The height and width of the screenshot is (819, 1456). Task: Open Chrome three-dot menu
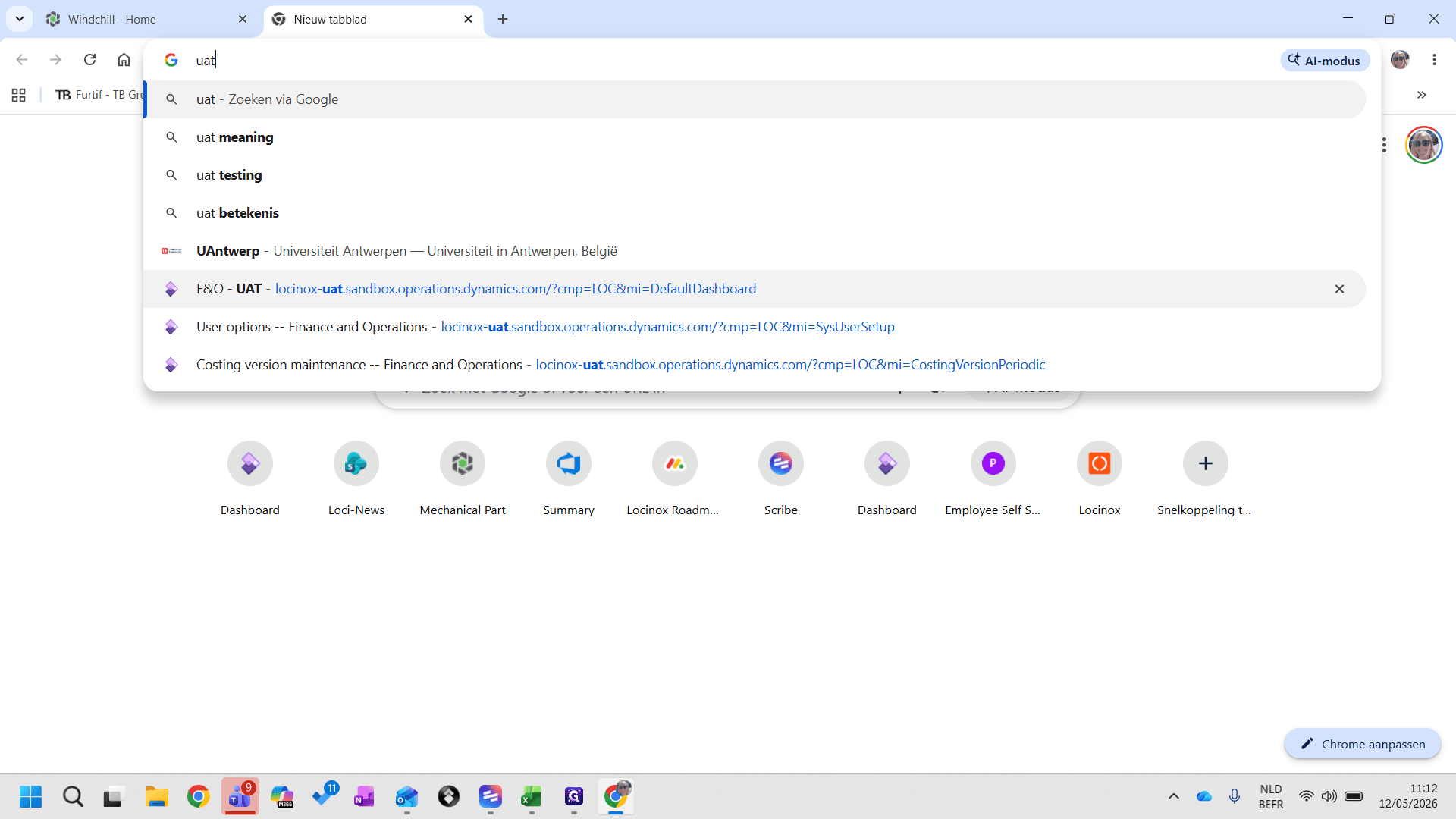(x=1434, y=60)
